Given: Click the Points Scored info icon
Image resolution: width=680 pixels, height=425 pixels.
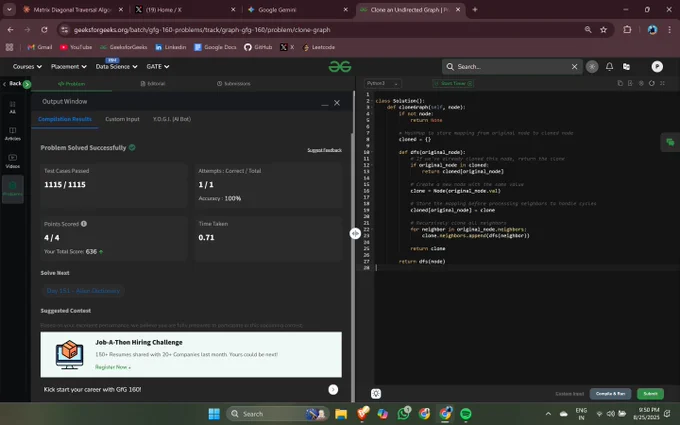Looking at the screenshot, I should click(84, 224).
